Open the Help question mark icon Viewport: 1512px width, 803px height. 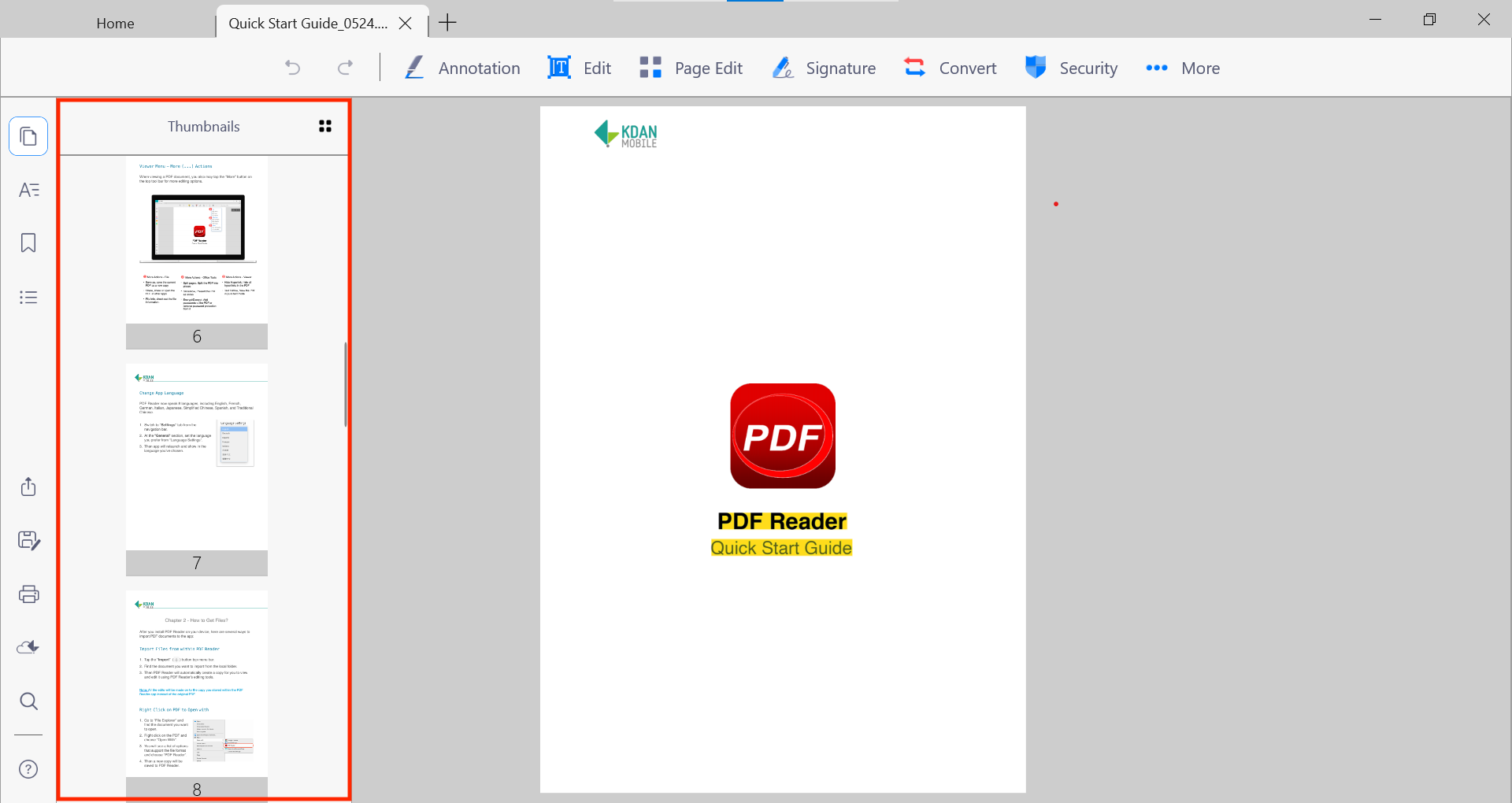point(28,769)
